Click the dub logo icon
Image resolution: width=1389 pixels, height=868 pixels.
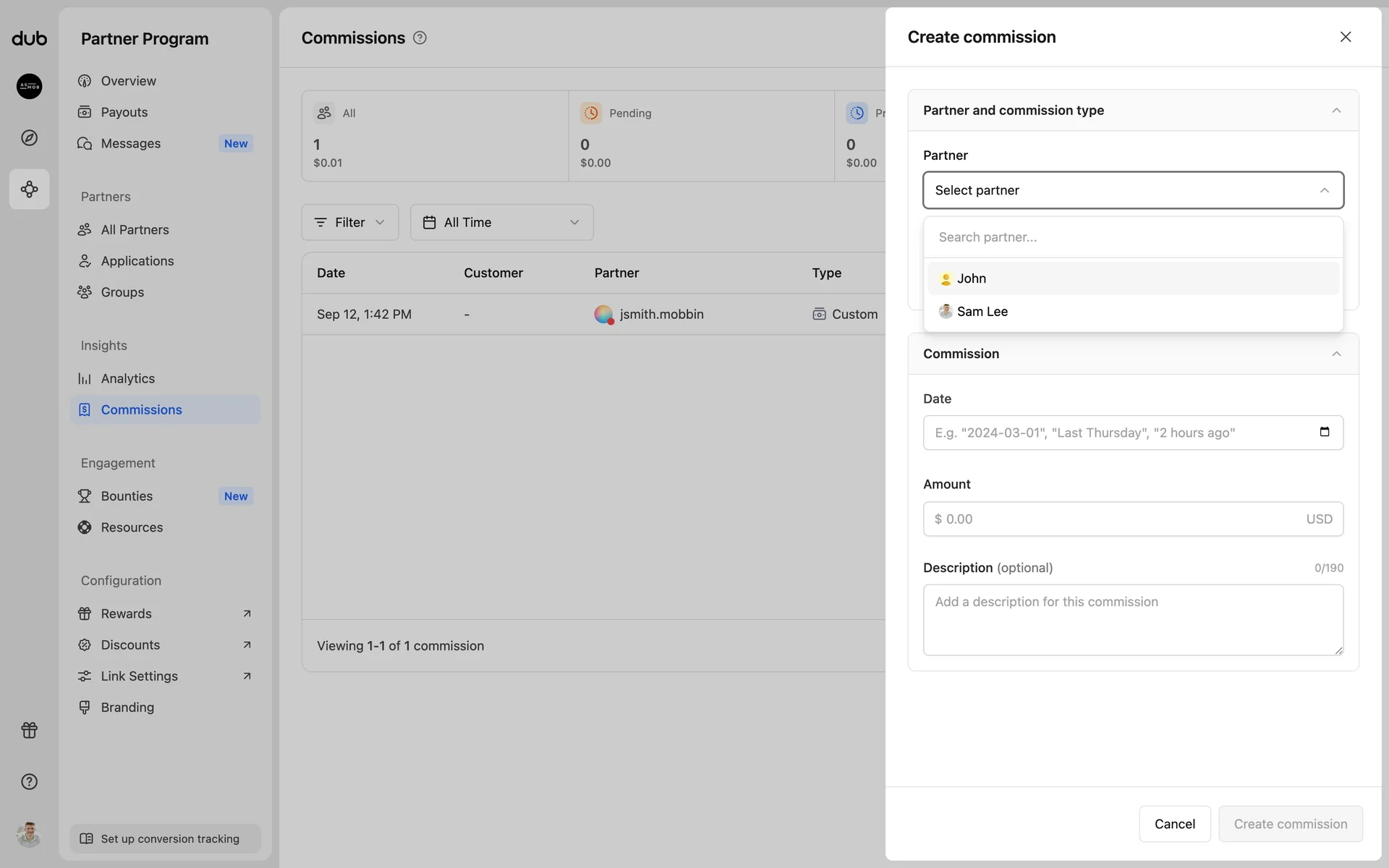[x=29, y=38]
